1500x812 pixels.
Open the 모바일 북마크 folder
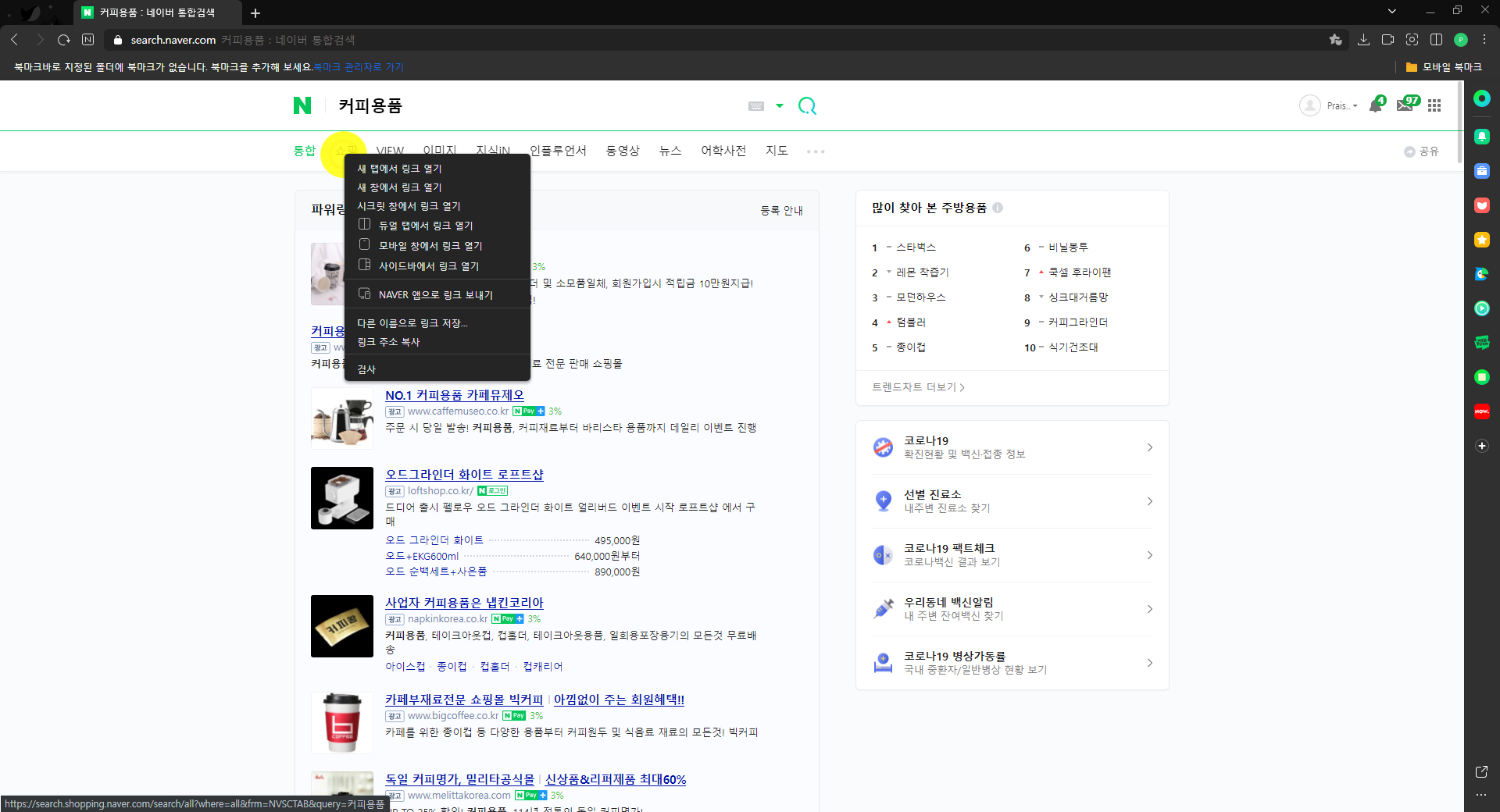[1444, 67]
